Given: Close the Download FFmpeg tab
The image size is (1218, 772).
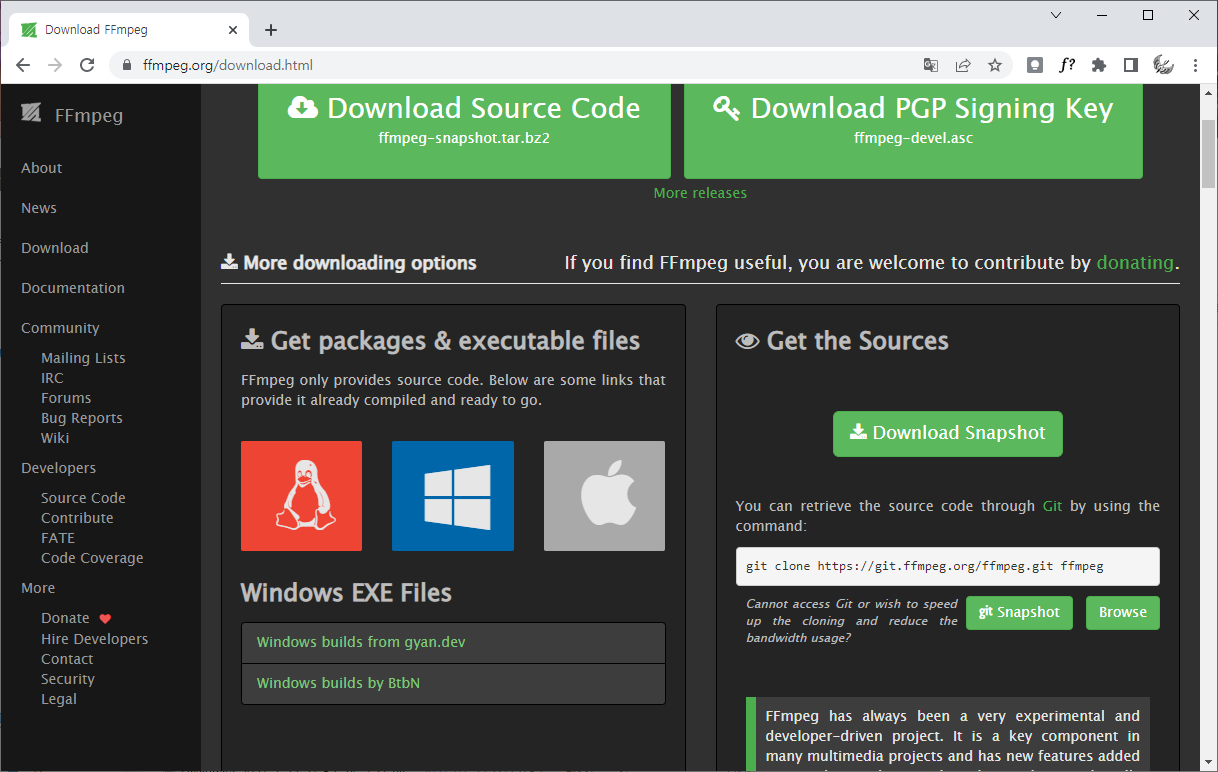Looking at the screenshot, I should (234, 30).
